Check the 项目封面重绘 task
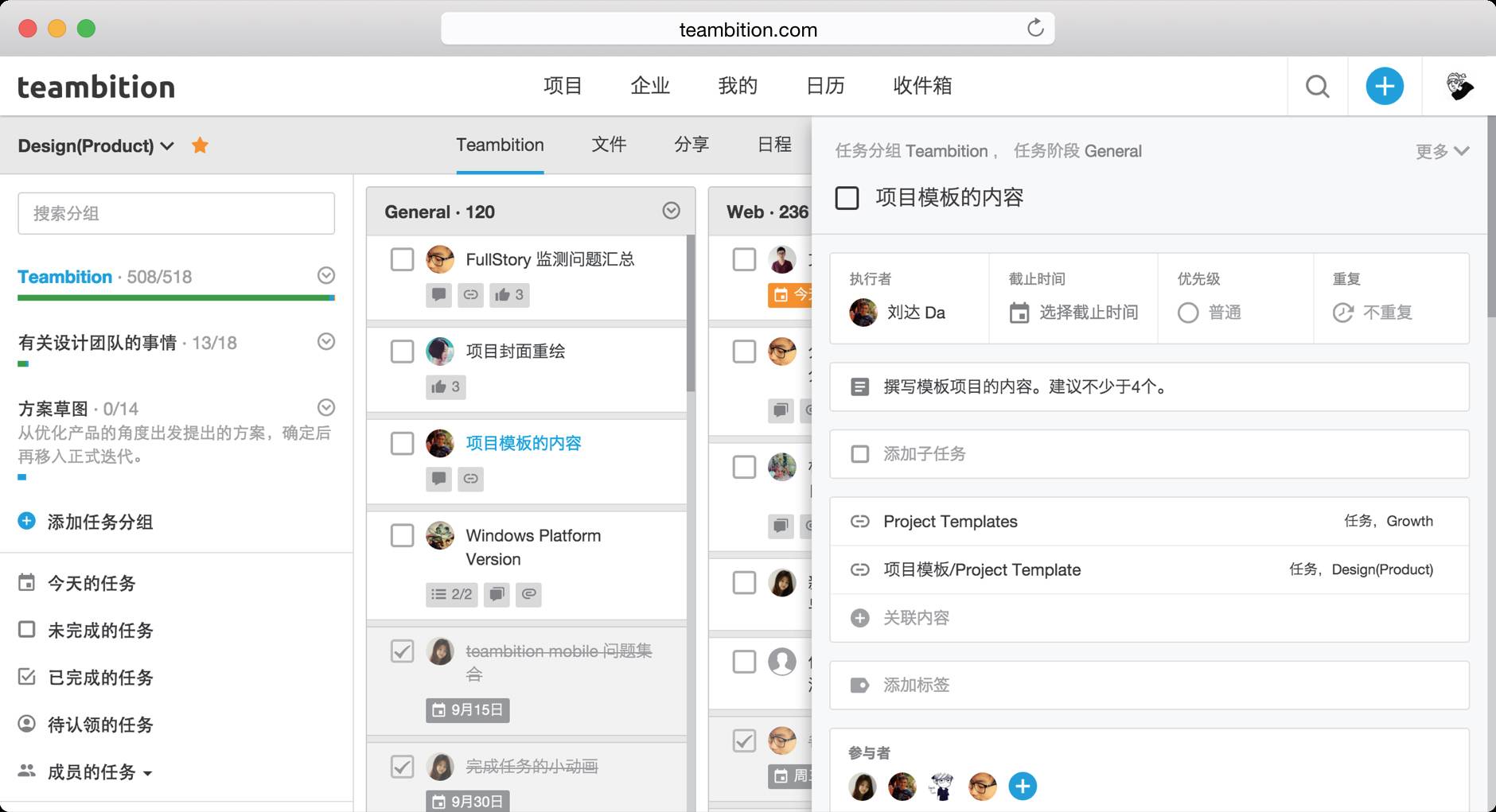This screenshot has width=1496, height=812. coord(402,352)
